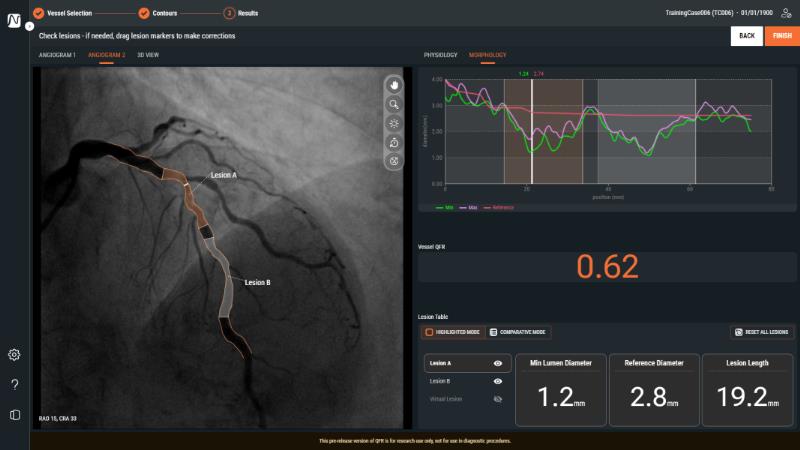Click the bottom angiogram overlay tool icon
This screenshot has height=450, width=800.
click(x=394, y=160)
